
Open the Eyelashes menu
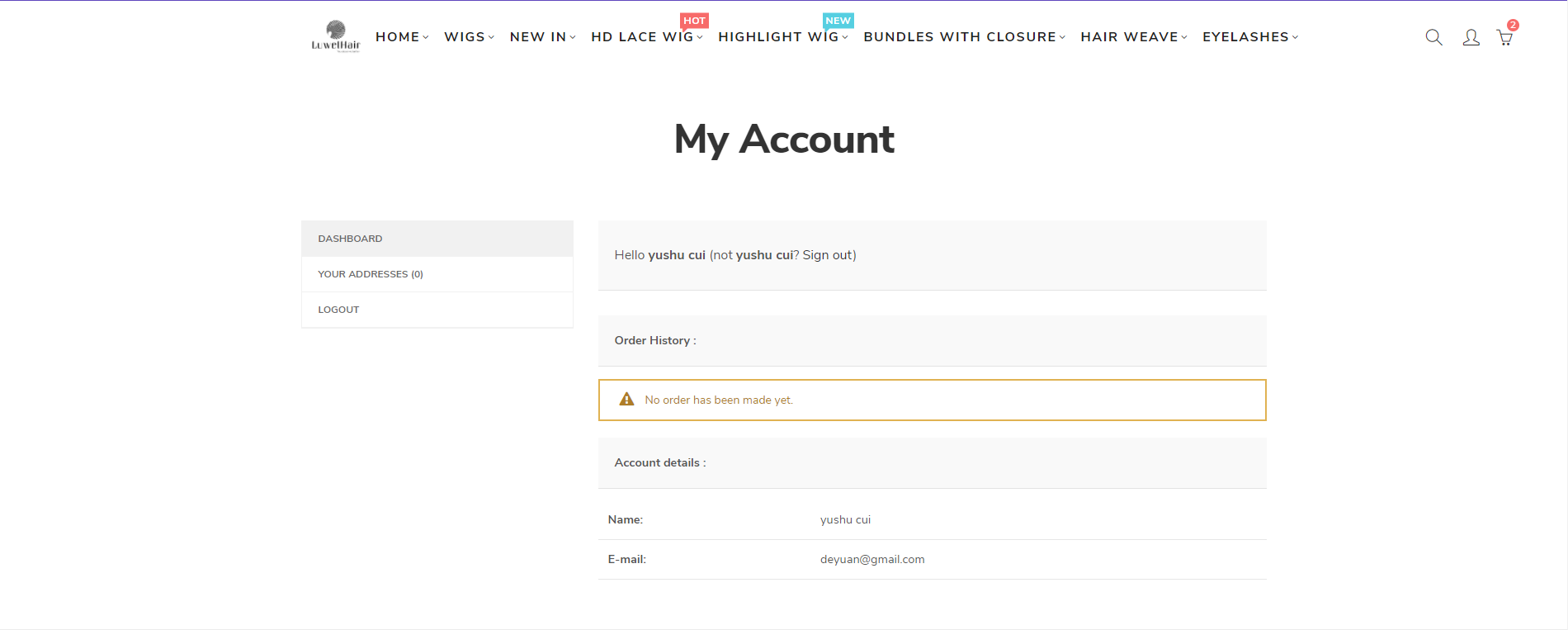pyautogui.click(x=1249, y=37)
